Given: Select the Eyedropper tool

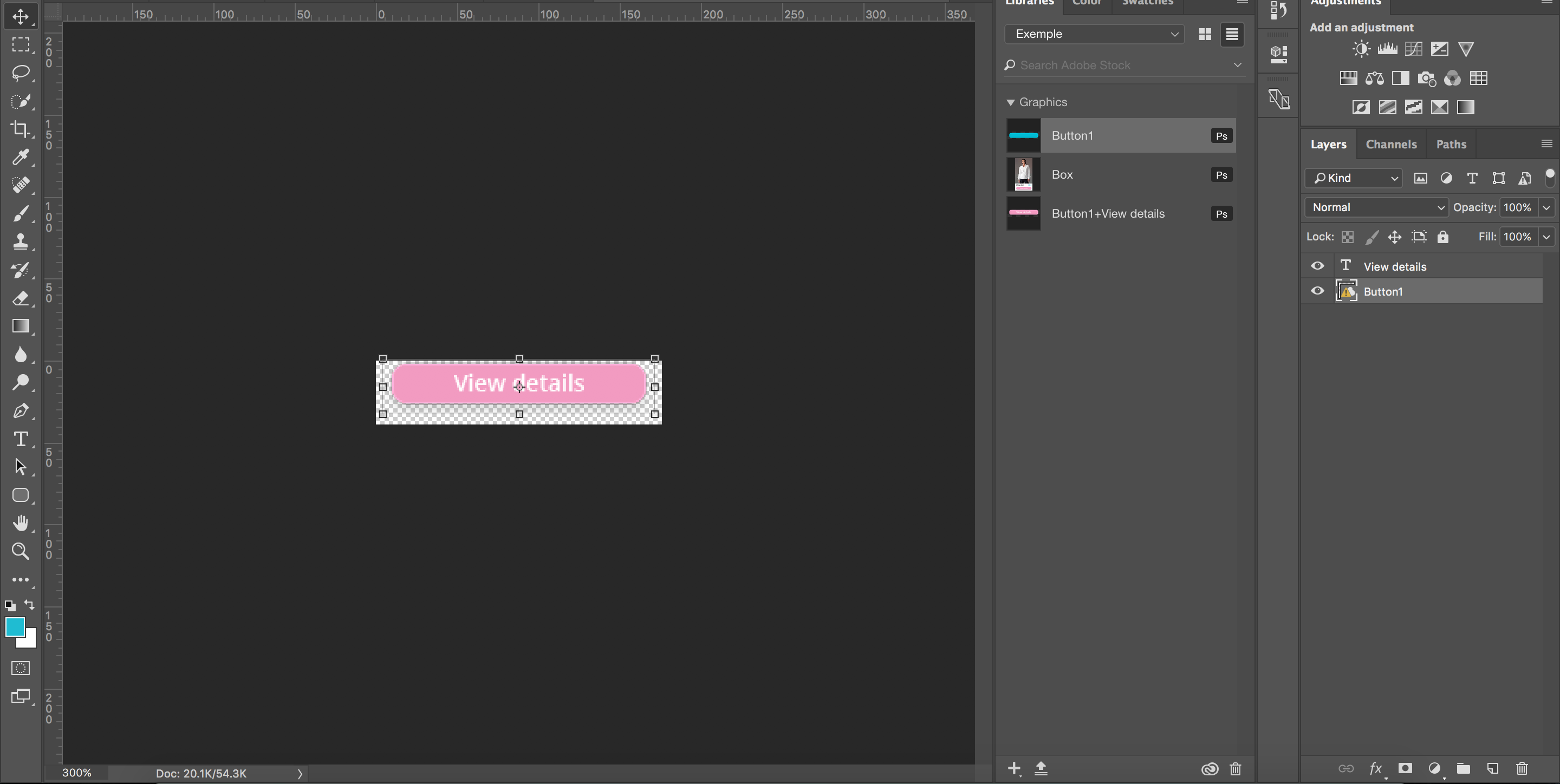Looking at the screenshot, I should pos(20,156).
